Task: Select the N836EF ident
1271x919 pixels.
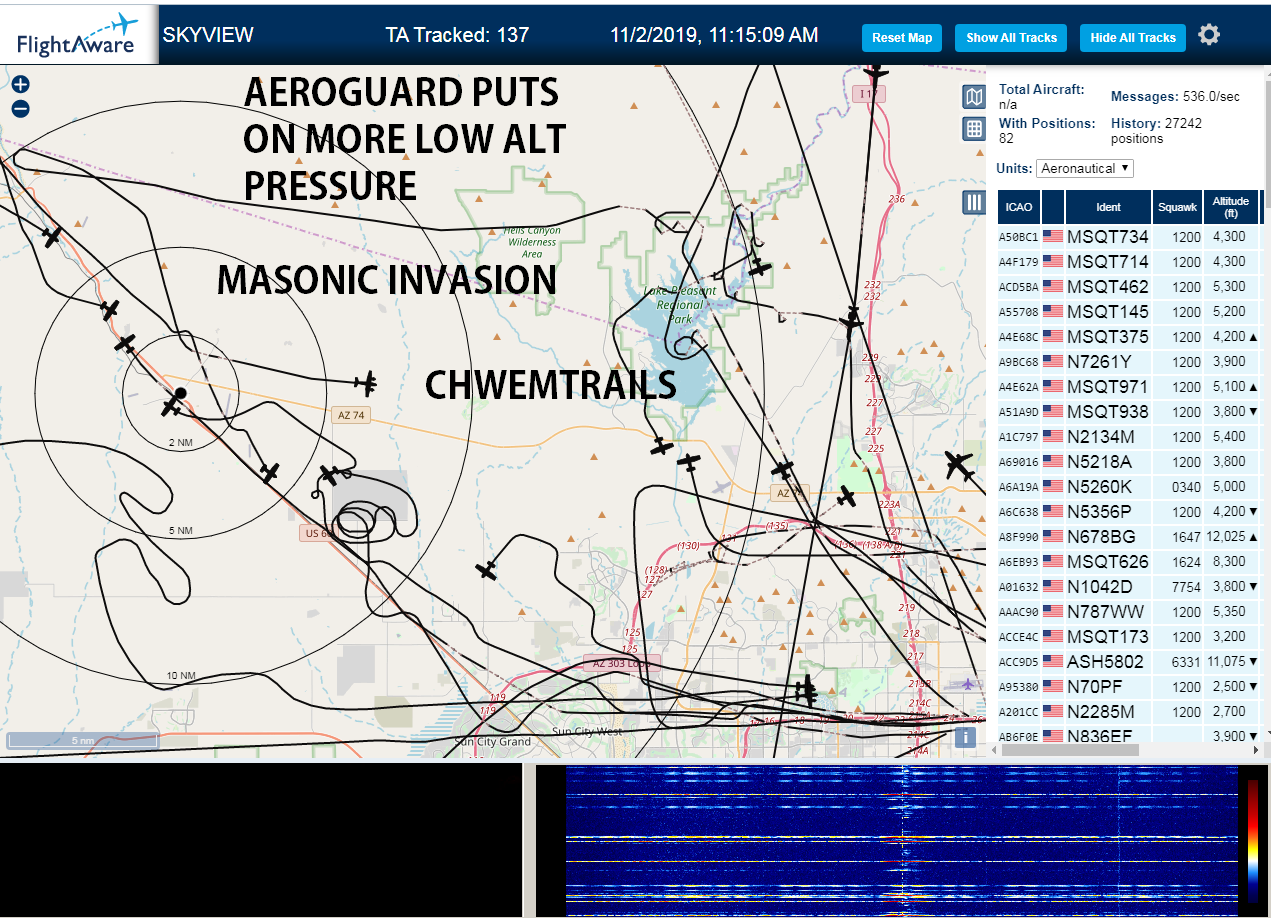Action: [1100, 736]
